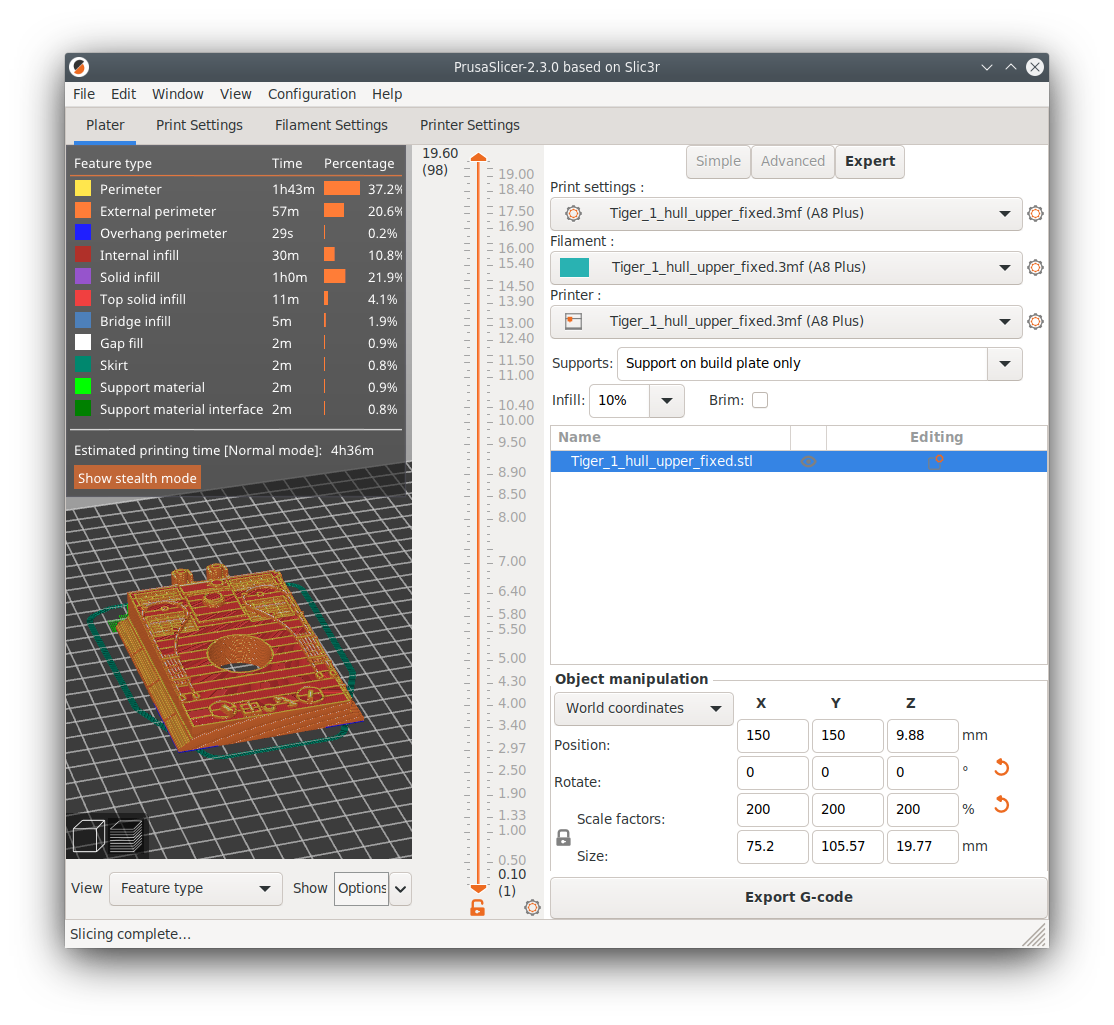Open the Supports dropdown
This screenshot has width=1114, height=1025.
(1004, 364)
